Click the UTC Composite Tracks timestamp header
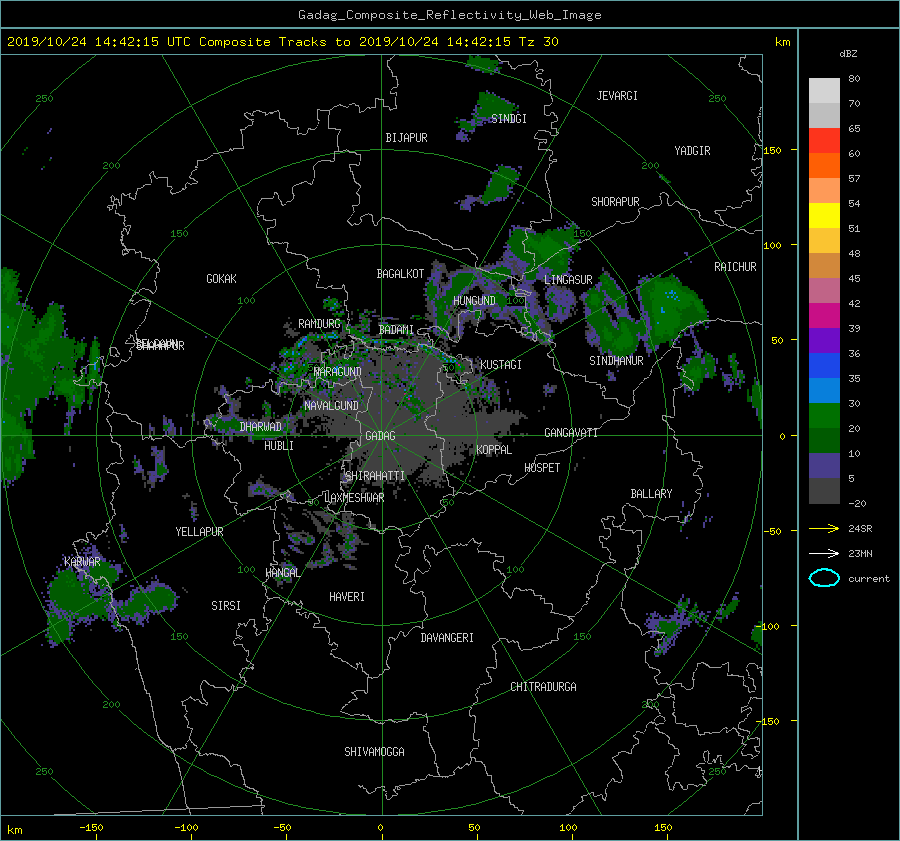The width and height of the screenshot is (900, 841). (x=282, y=42)
